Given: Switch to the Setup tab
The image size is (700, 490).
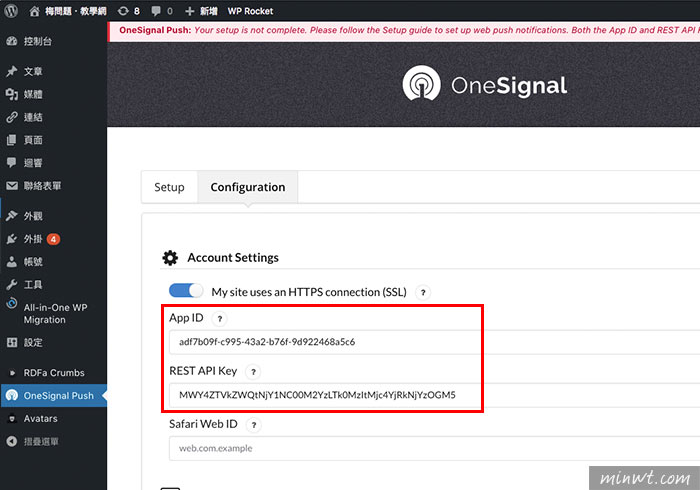Looking at the screenshot, I should pyautogui.click(x=169, y=187).
